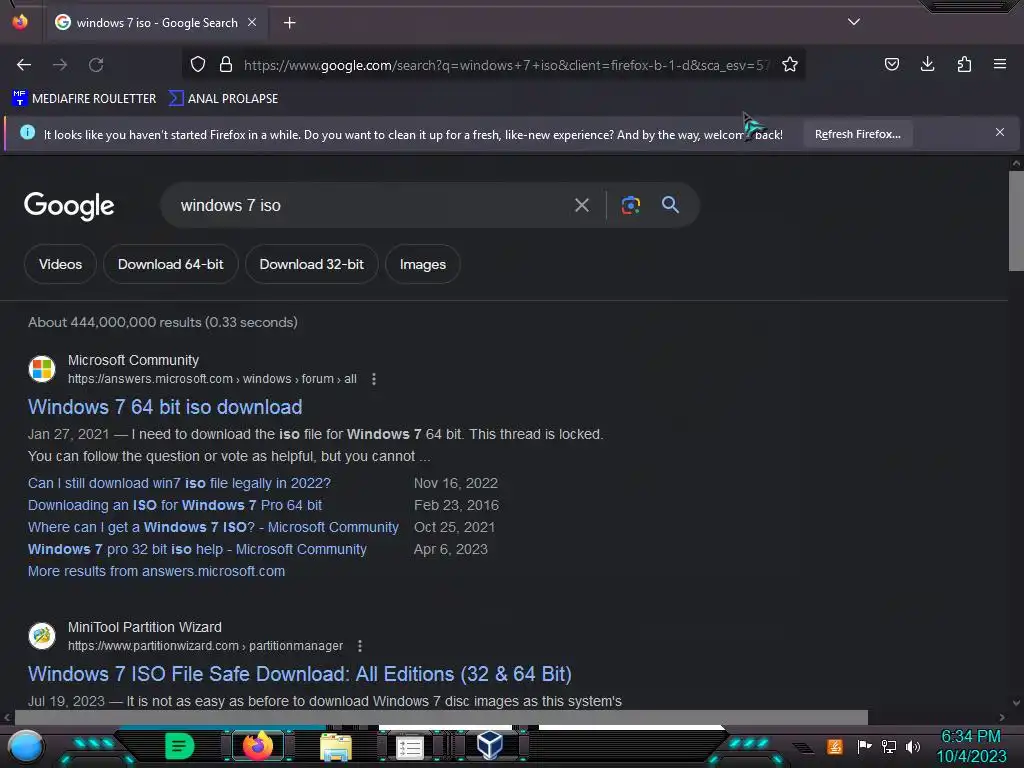Open the tracking protection shield icon
Screen dimensions: 1024x768
198,64
